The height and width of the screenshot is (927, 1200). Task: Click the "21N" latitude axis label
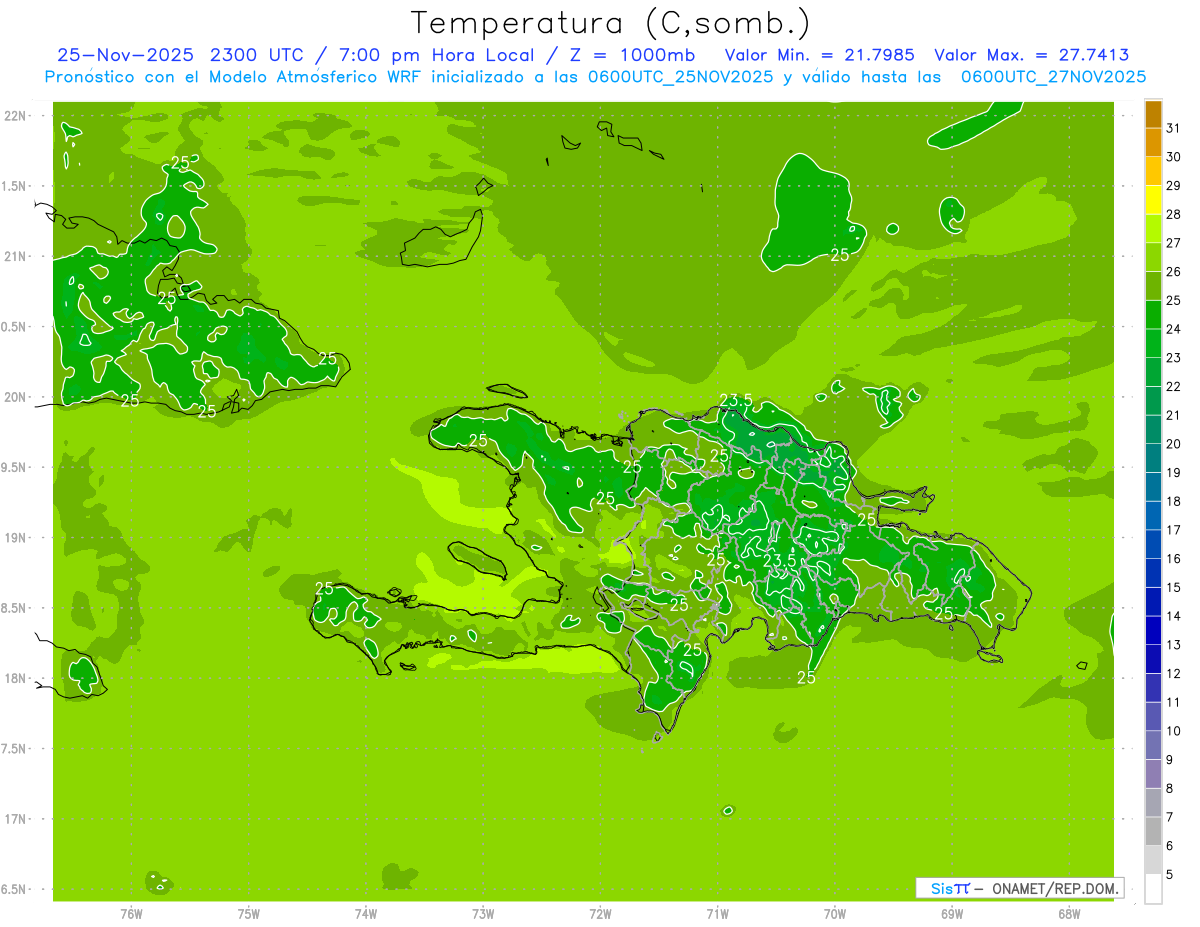pos(15,256)
